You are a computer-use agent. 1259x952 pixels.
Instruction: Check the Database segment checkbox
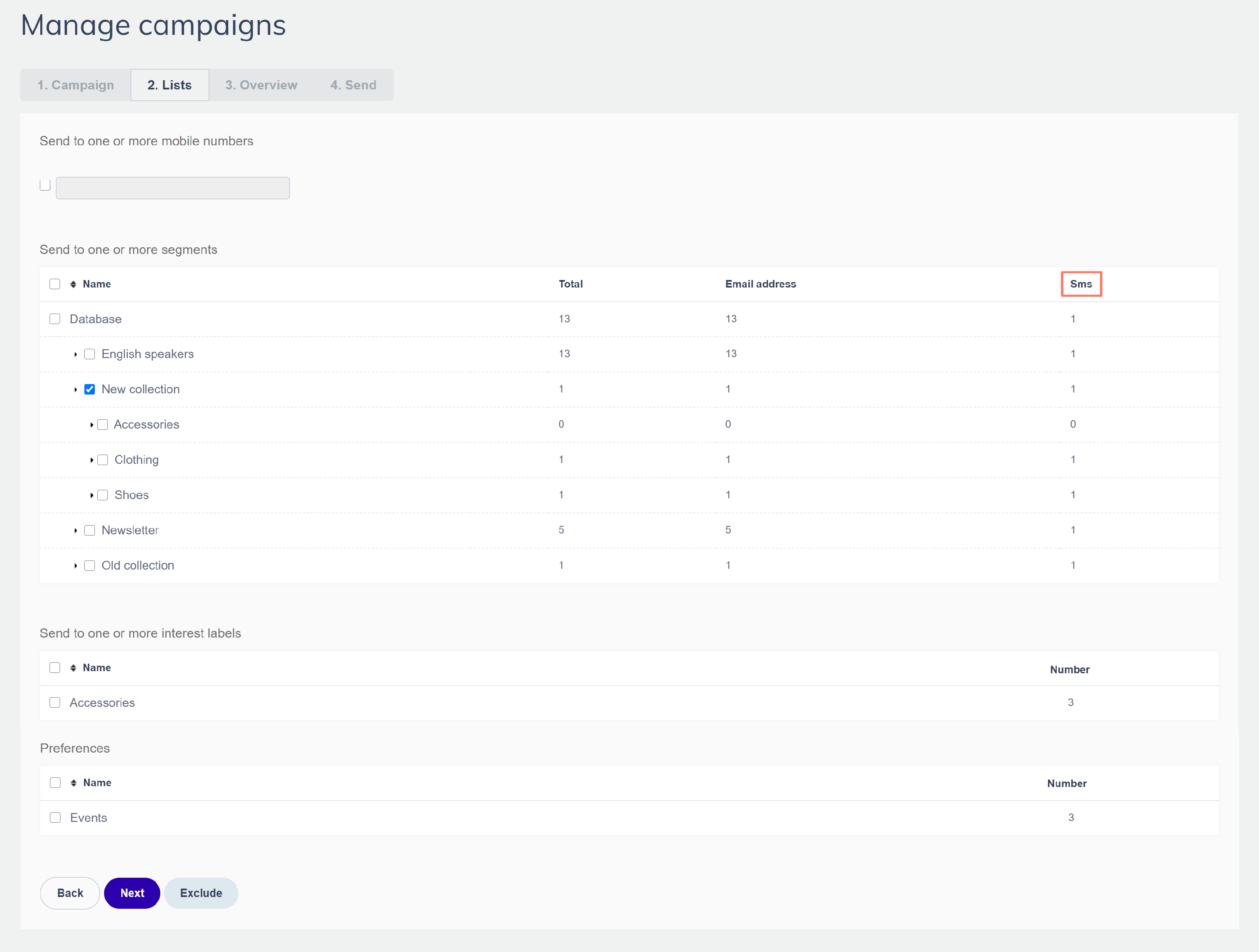click(55, 319)
